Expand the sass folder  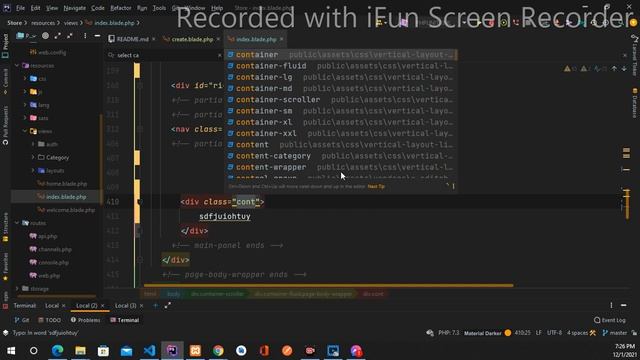pos(25,118)
